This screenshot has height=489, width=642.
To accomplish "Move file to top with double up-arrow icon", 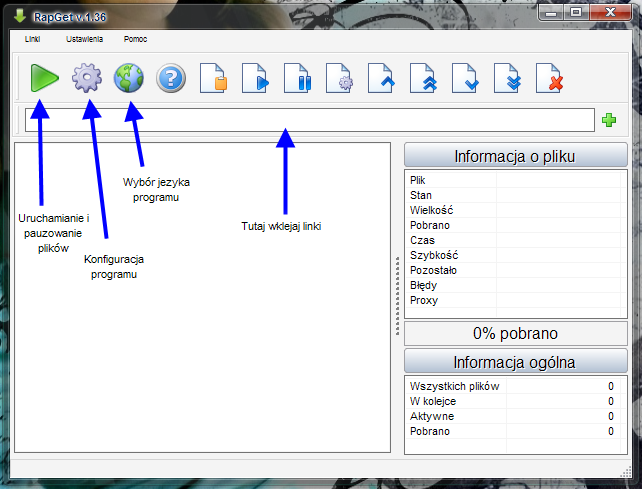I will (x=424, y=78).
